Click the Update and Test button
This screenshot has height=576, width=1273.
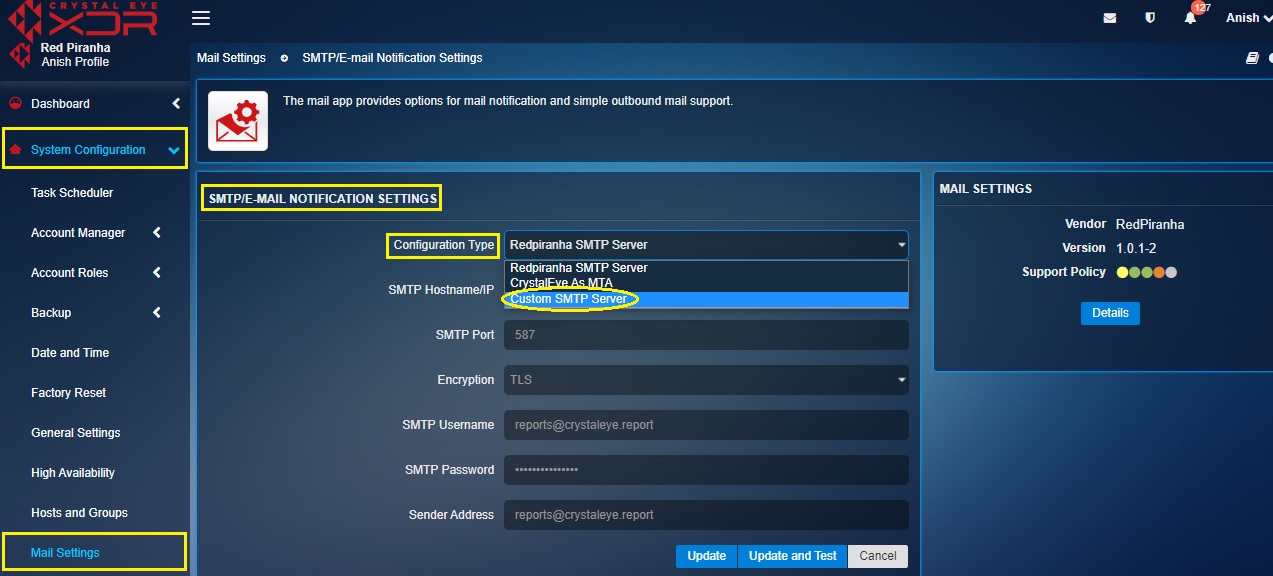click(792, 556)
